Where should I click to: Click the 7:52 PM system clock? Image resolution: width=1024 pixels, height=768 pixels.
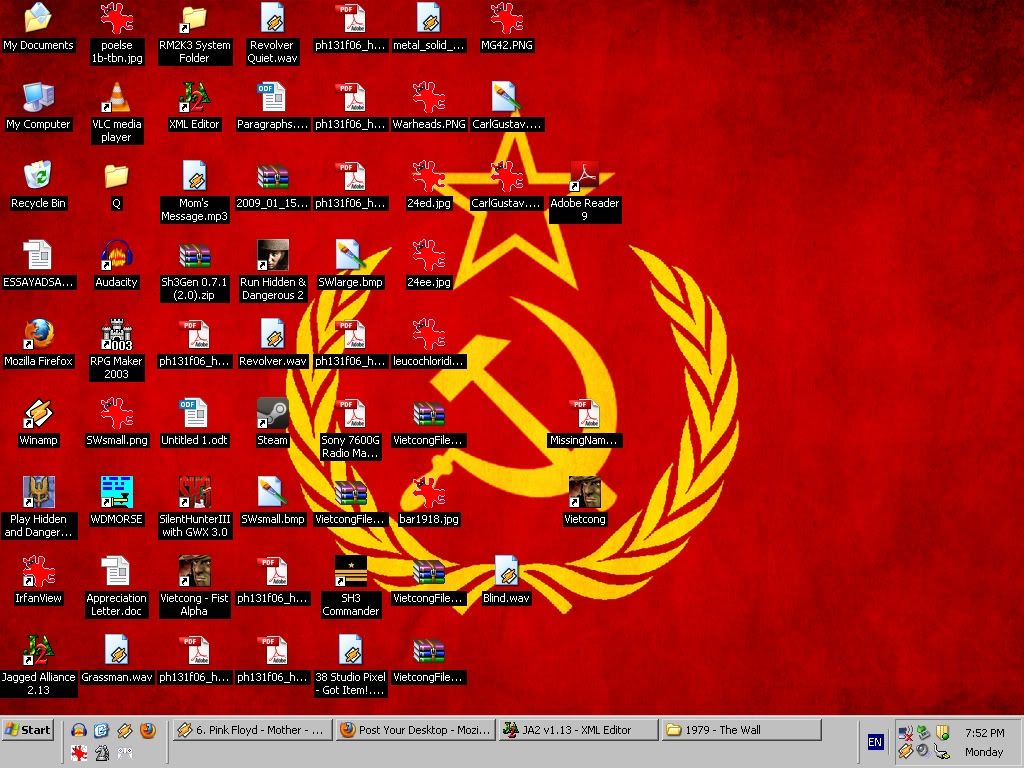[x=984, y=733]
